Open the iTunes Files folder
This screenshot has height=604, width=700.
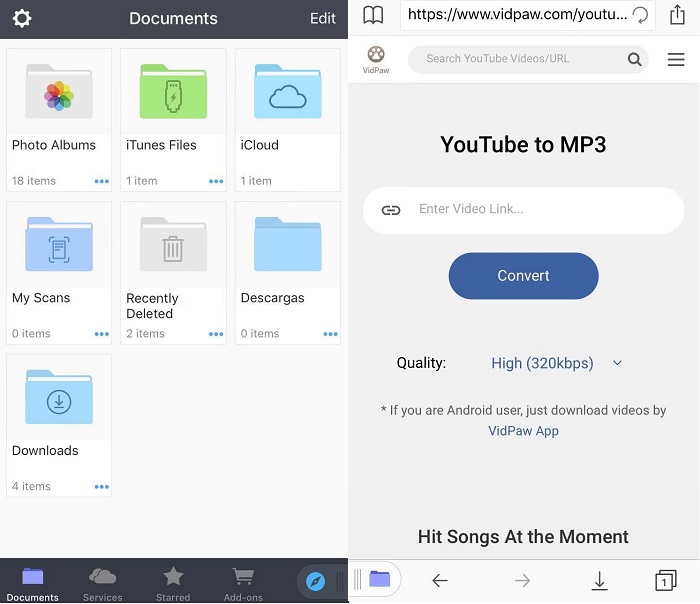pyautogui.click(x=173, y=120)
